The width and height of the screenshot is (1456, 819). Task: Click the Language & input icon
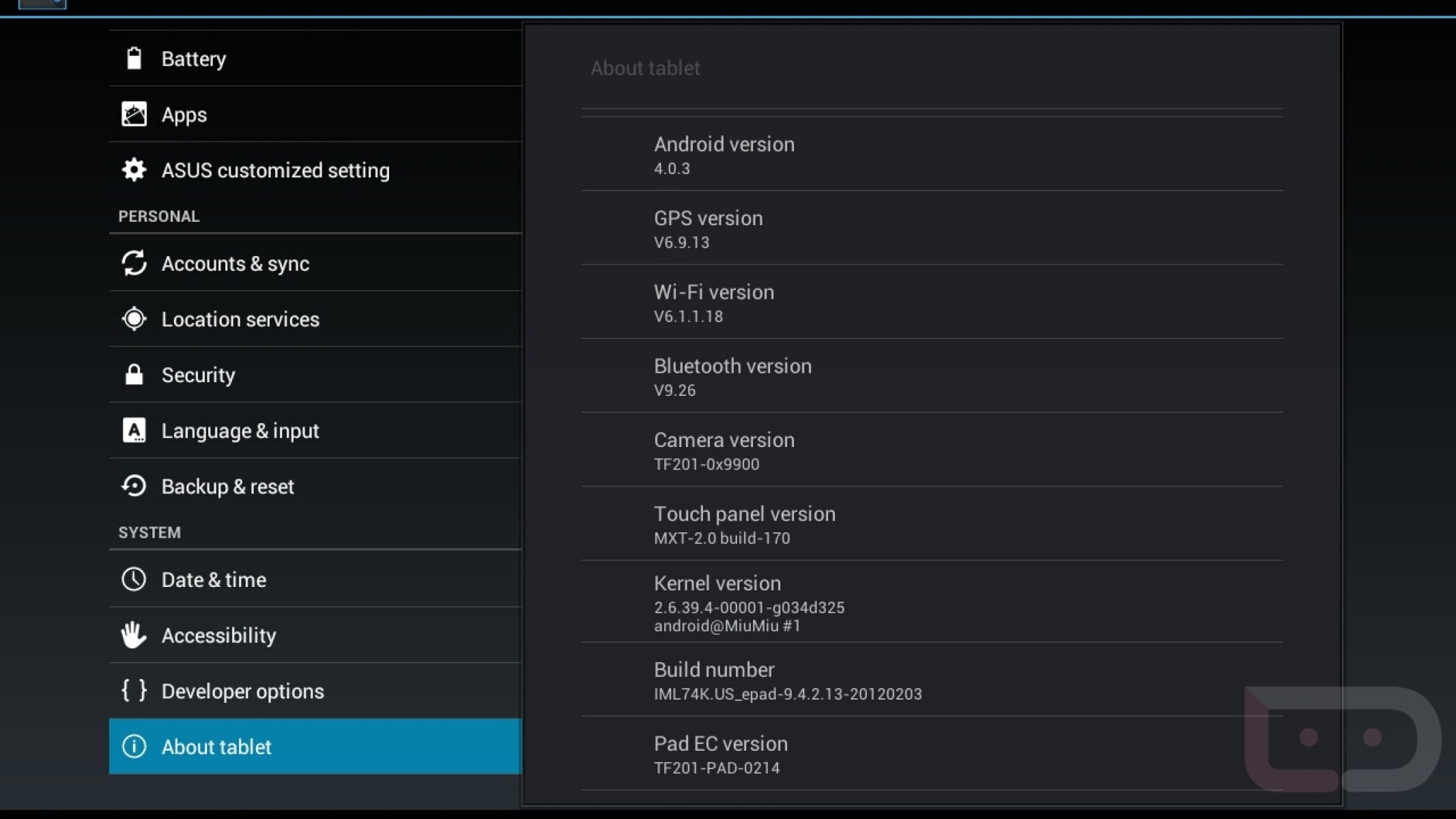pyautogui.click(x=134, y=431)
